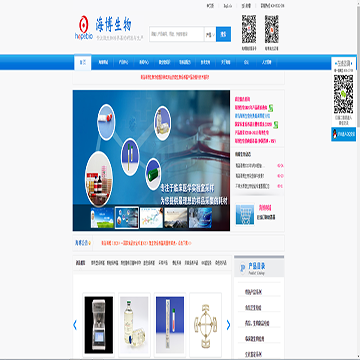This screenshot has height=360, width=360.
Task: Click the red Hopebio logo icon
Action: click(x=84, y=25)
